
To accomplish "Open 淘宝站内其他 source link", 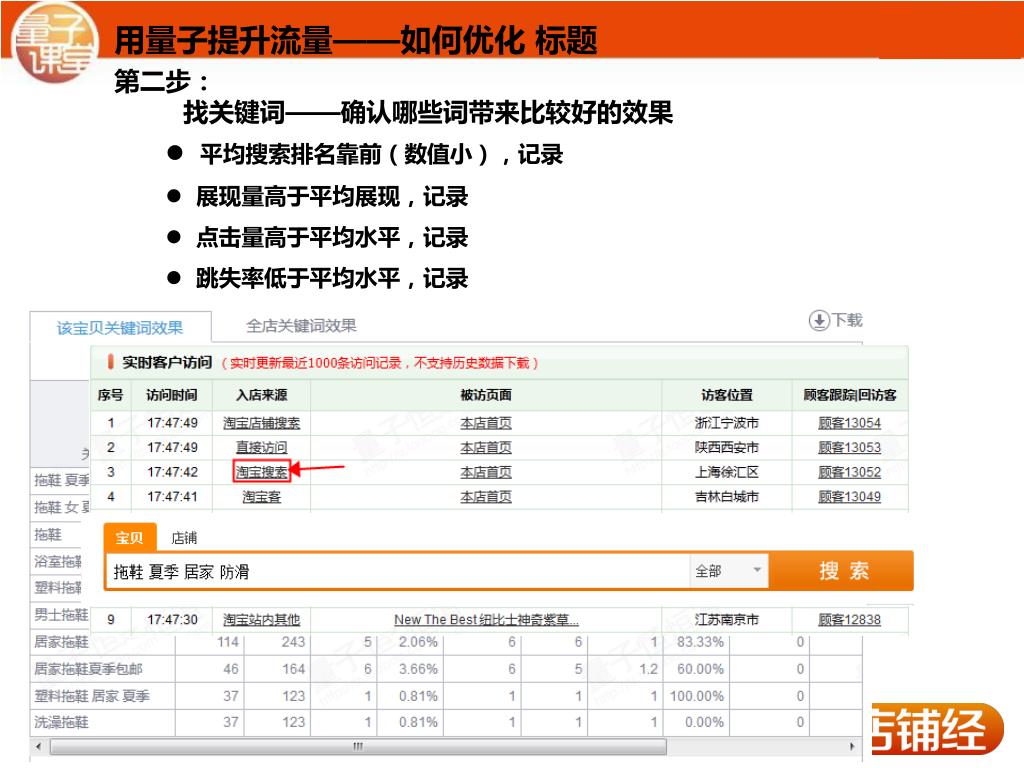I will click(x=261, y=620).
